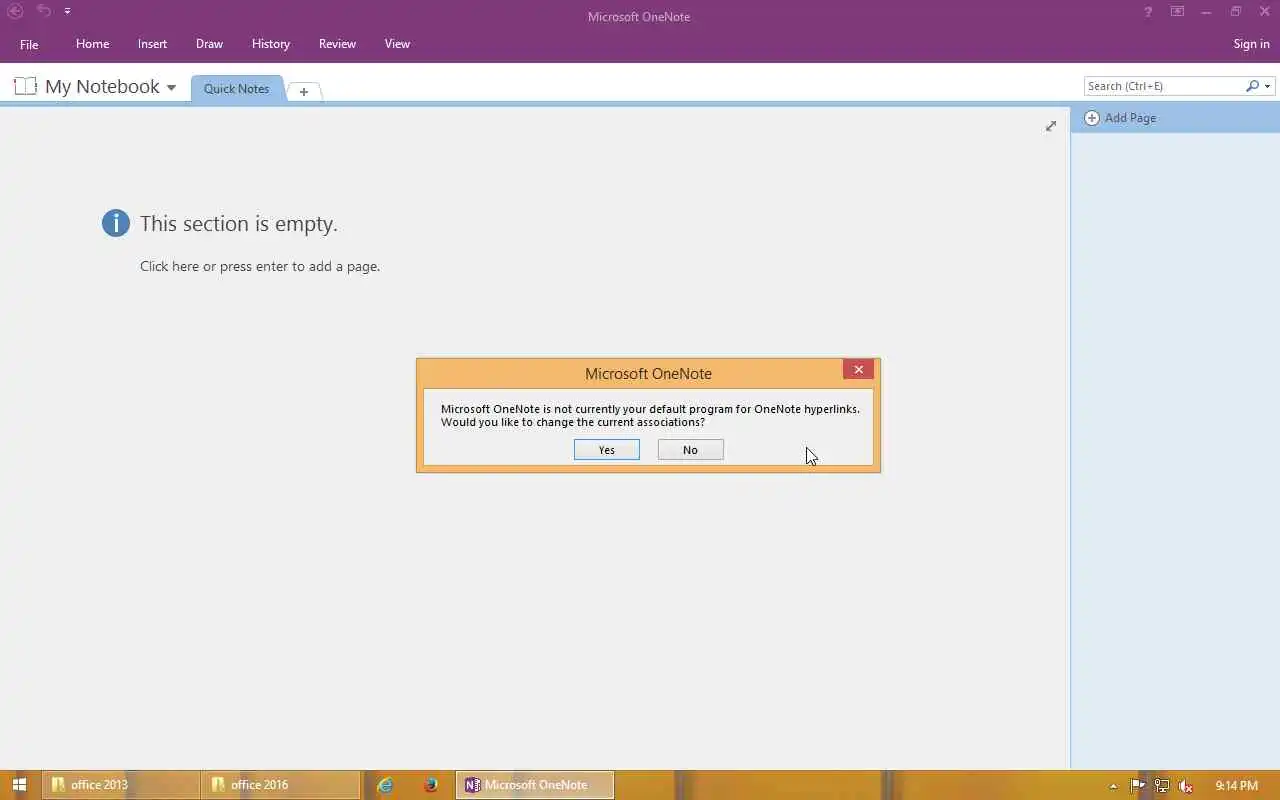
Task: Open Action Center flag icon
Action: (x=1138, y=786)
